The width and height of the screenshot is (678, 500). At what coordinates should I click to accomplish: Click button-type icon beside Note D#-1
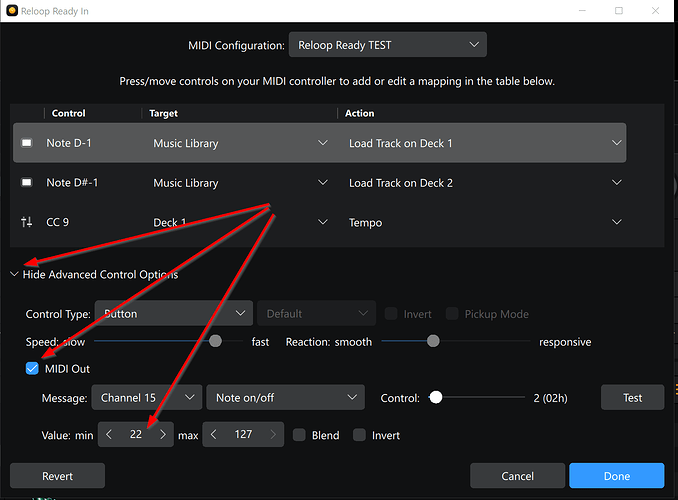[26, 183]
